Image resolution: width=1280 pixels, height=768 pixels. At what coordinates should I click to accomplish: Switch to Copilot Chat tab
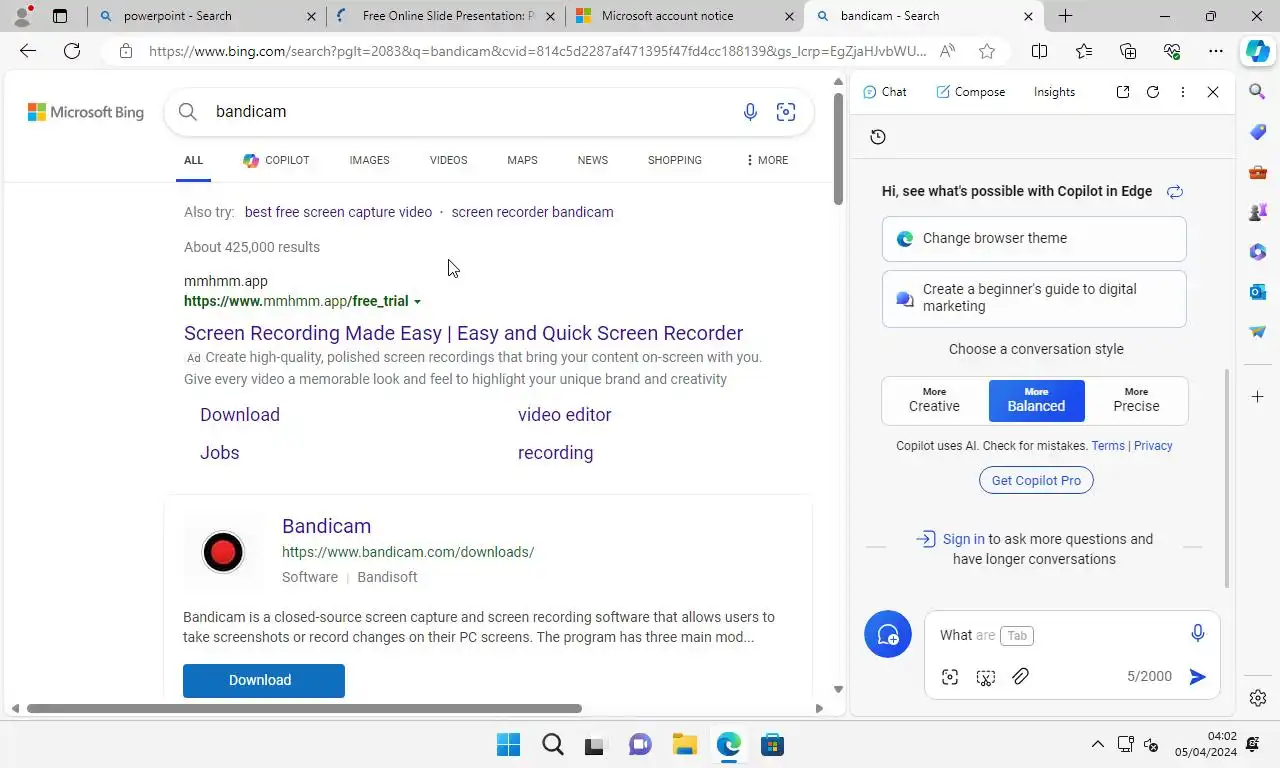pos(885,92)
